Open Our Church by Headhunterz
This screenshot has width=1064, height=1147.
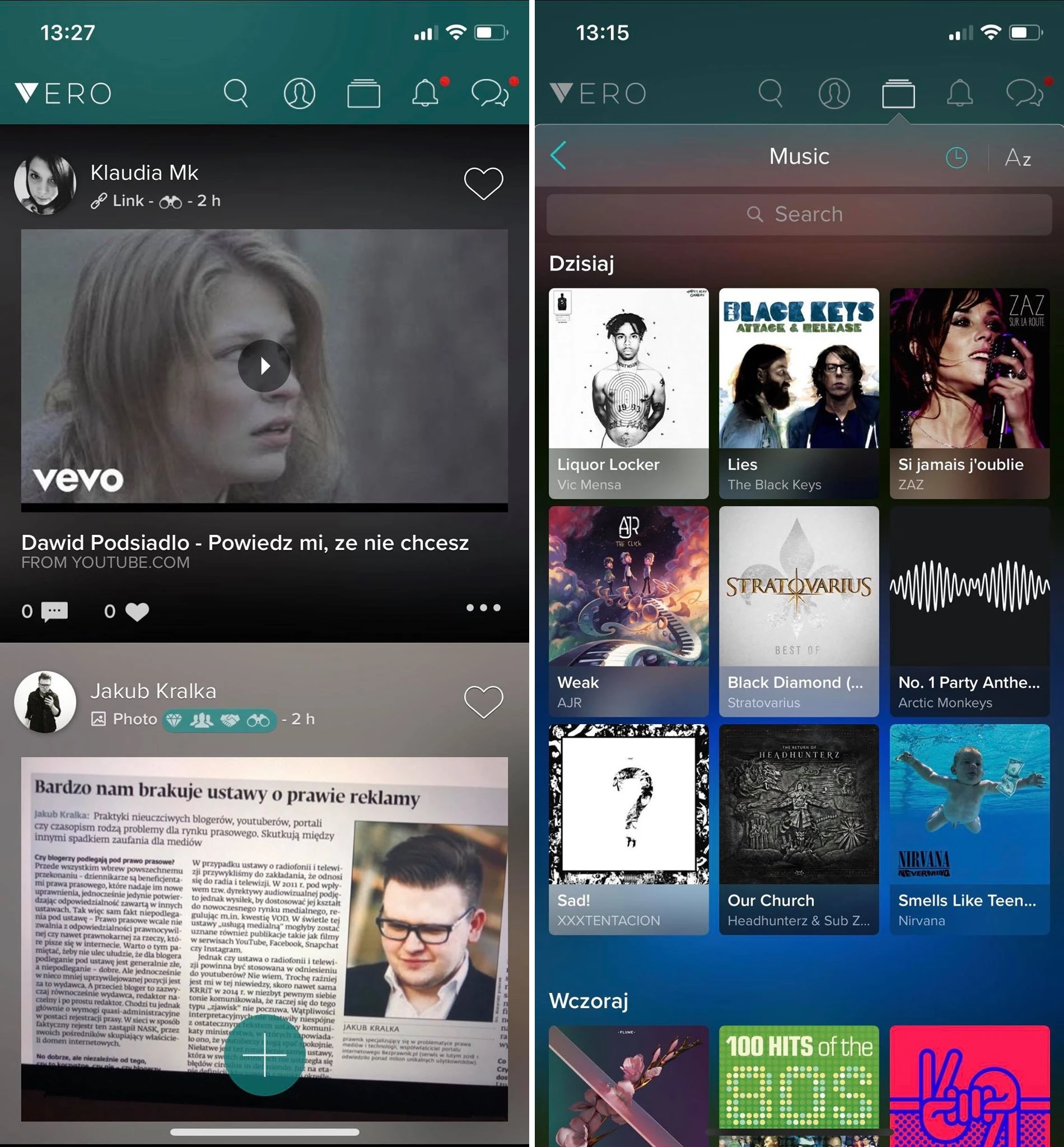pos(799,830)
